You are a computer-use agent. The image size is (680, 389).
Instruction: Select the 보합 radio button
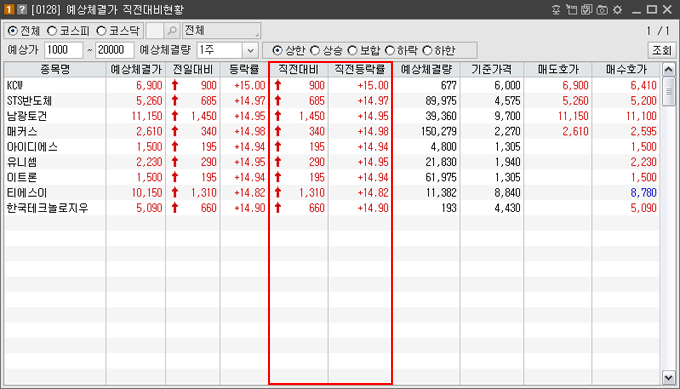pyautogui.click(x=353, y=51)
